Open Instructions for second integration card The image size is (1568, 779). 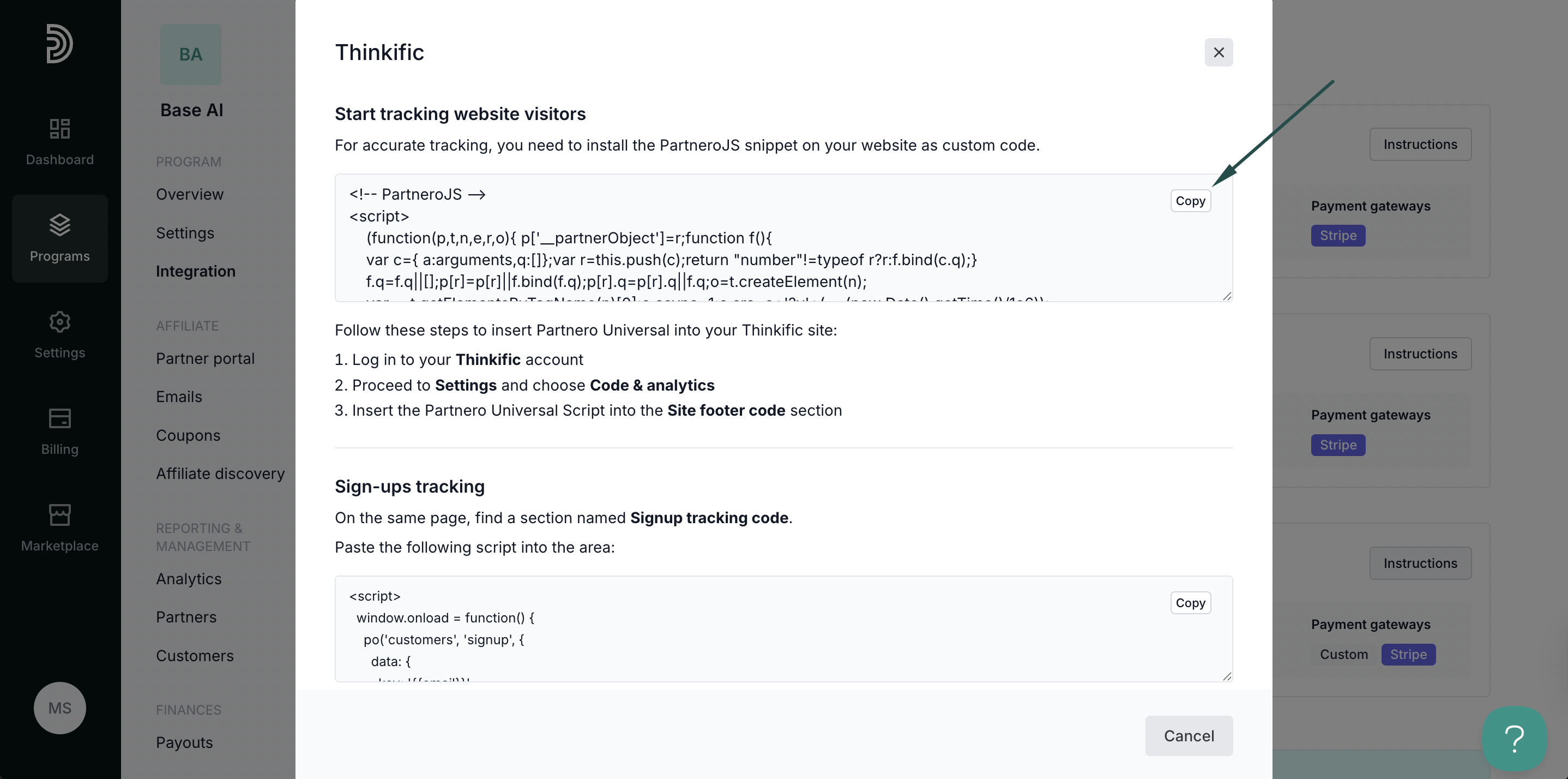click(1420, 354)
